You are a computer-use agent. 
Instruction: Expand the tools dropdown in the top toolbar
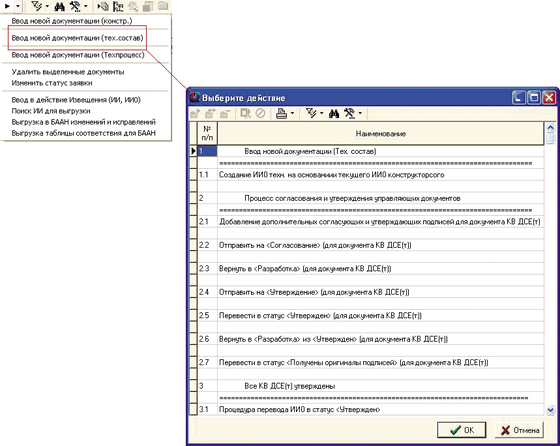tap(85, 6)
